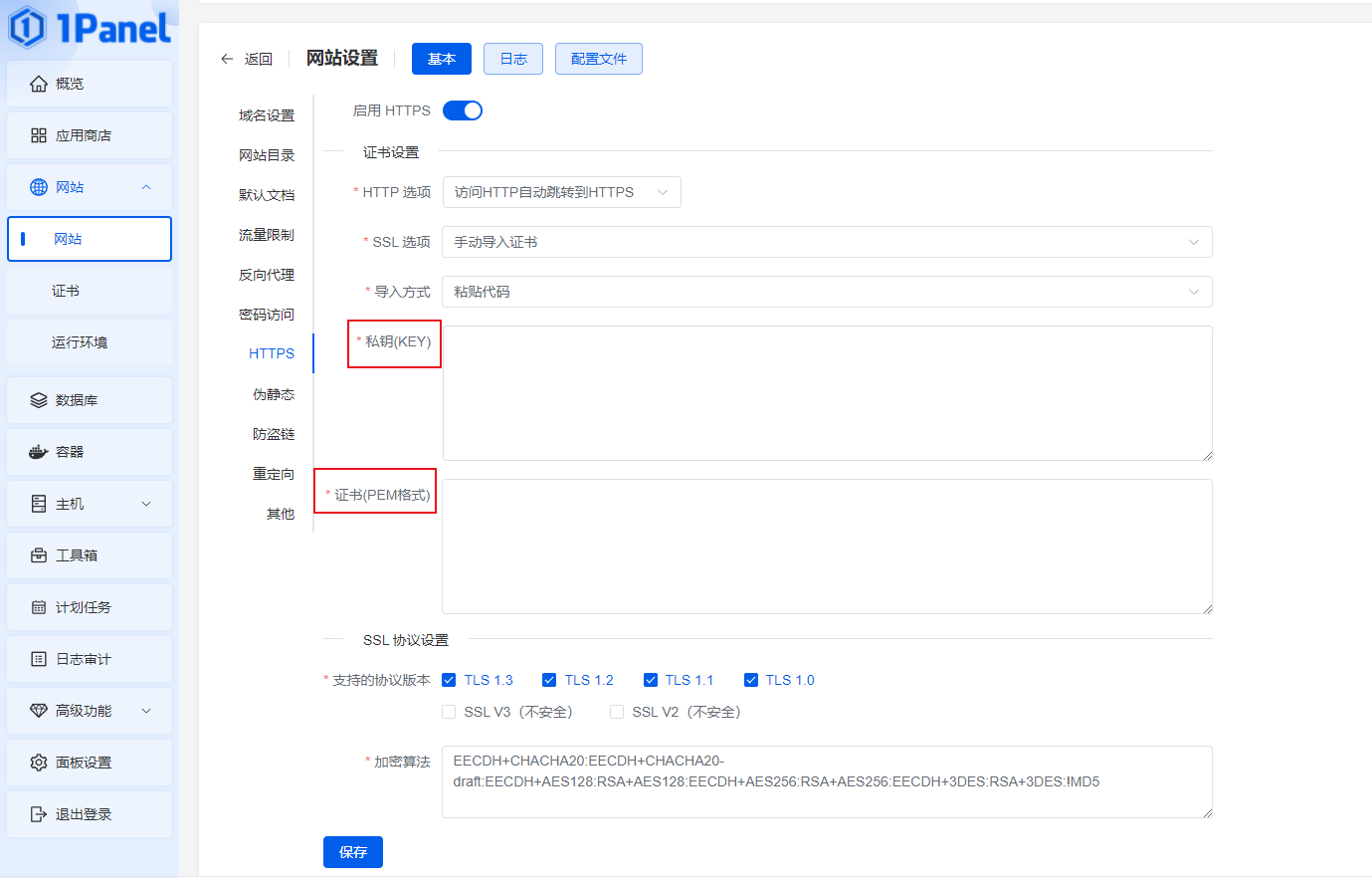
Task: Open the SSL 选项 dropdown
Action: (826, 242)
